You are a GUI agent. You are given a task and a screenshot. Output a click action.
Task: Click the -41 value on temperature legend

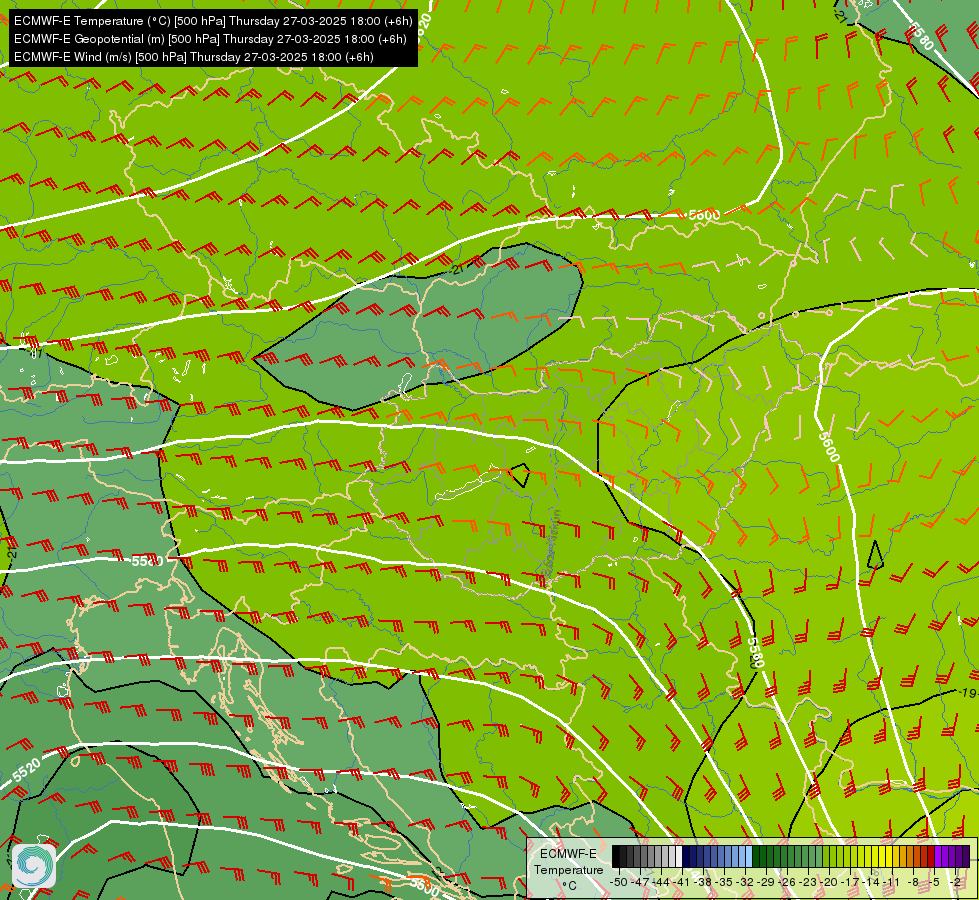(x=681, y=882)
